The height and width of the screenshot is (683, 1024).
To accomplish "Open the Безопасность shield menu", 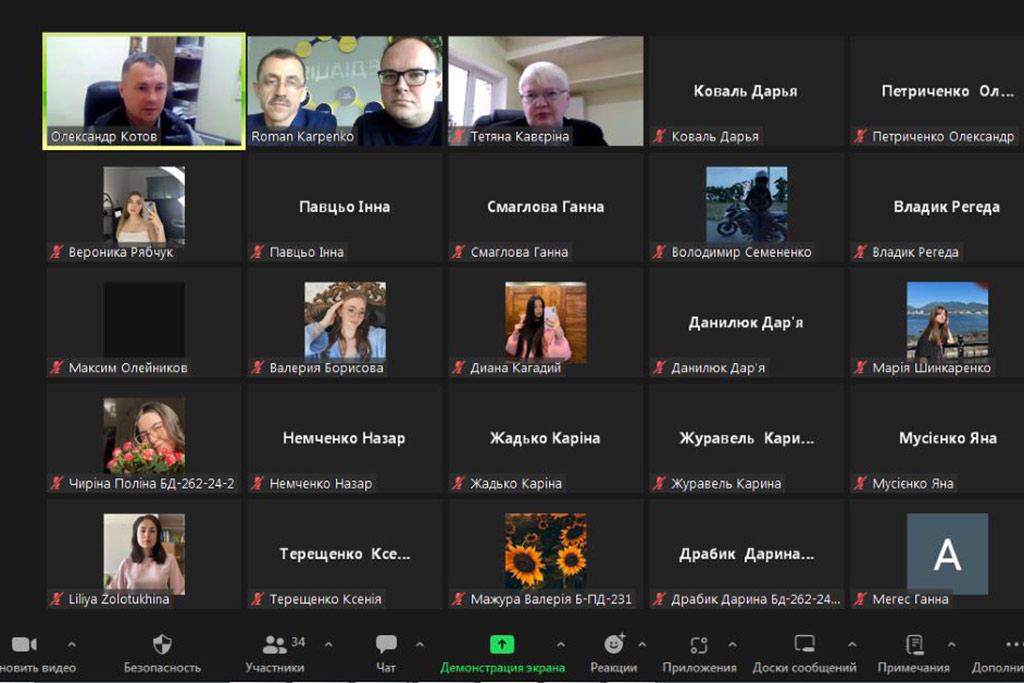I will click(162, 645).
